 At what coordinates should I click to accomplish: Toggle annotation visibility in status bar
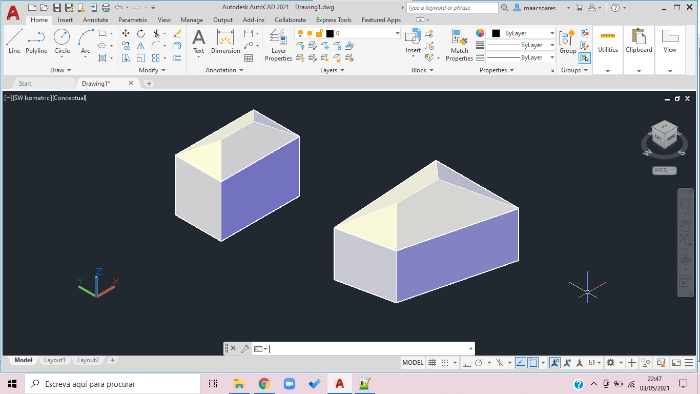coord(554,363)
